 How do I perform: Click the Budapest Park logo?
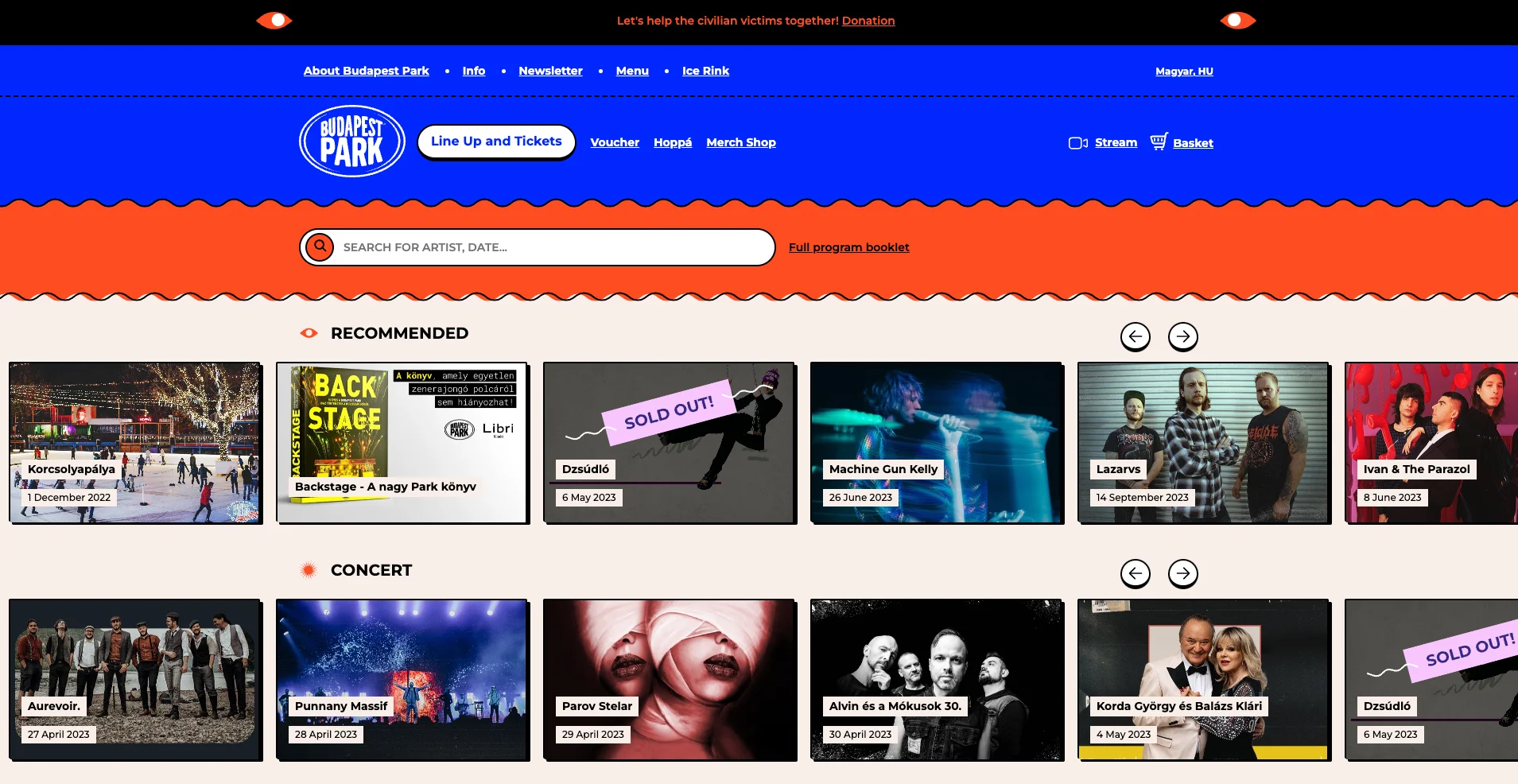[x=352, y=142]
